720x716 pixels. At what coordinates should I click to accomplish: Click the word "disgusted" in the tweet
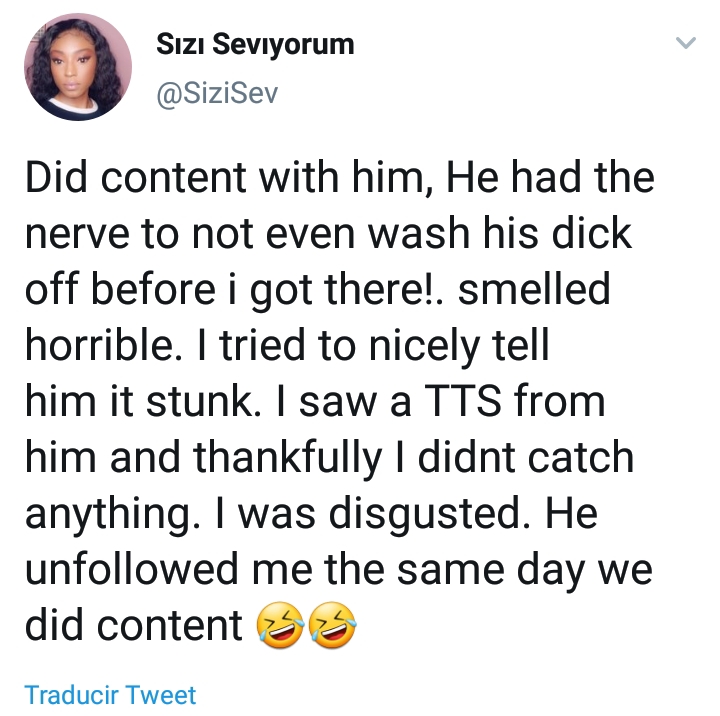pyautogui.click(x=426, y=514)
